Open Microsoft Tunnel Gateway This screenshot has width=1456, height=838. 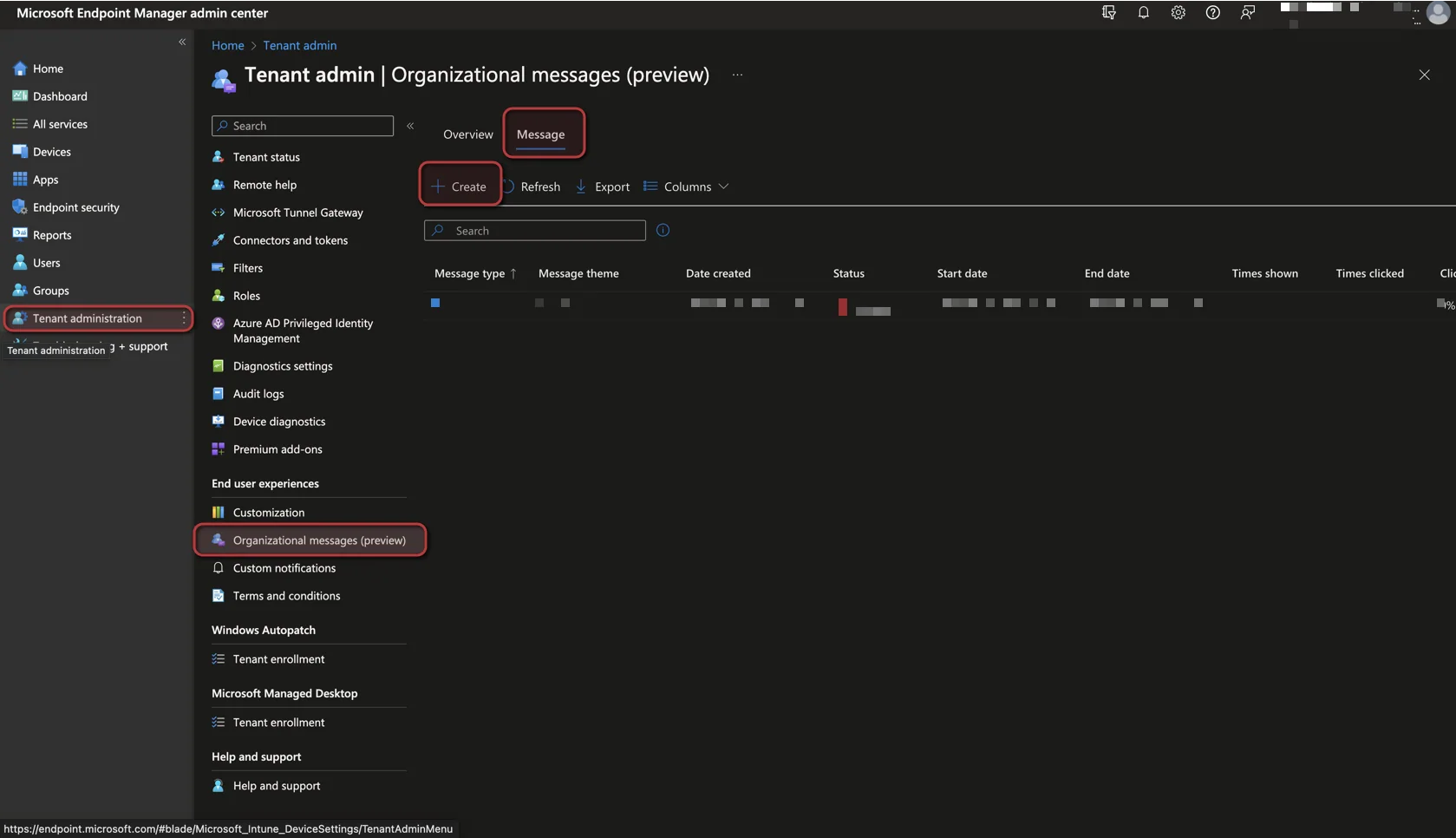[x=297, y=213]
